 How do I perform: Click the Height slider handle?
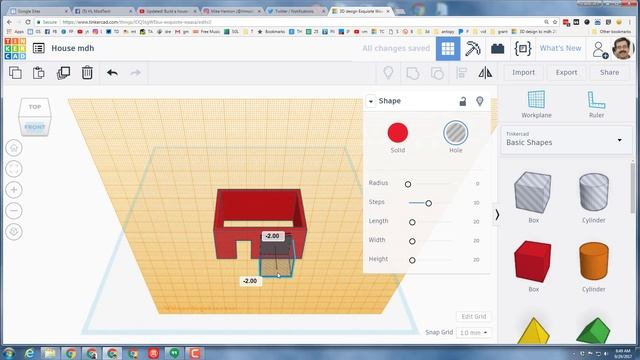pyautogui.click(x=412, y=260)
